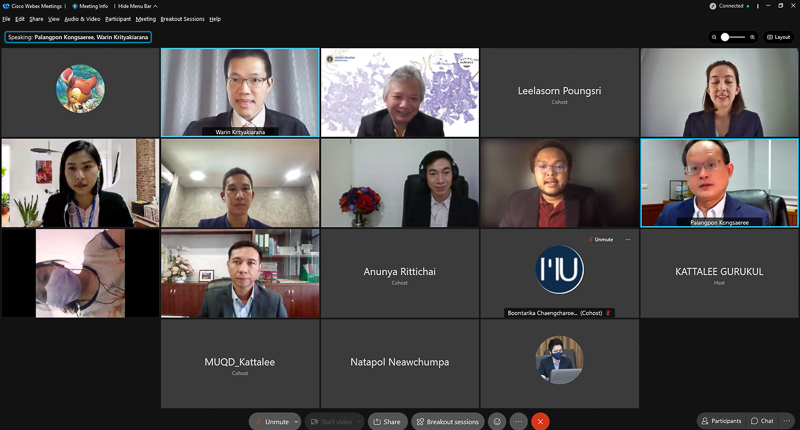Open the Chat panel

762,421
